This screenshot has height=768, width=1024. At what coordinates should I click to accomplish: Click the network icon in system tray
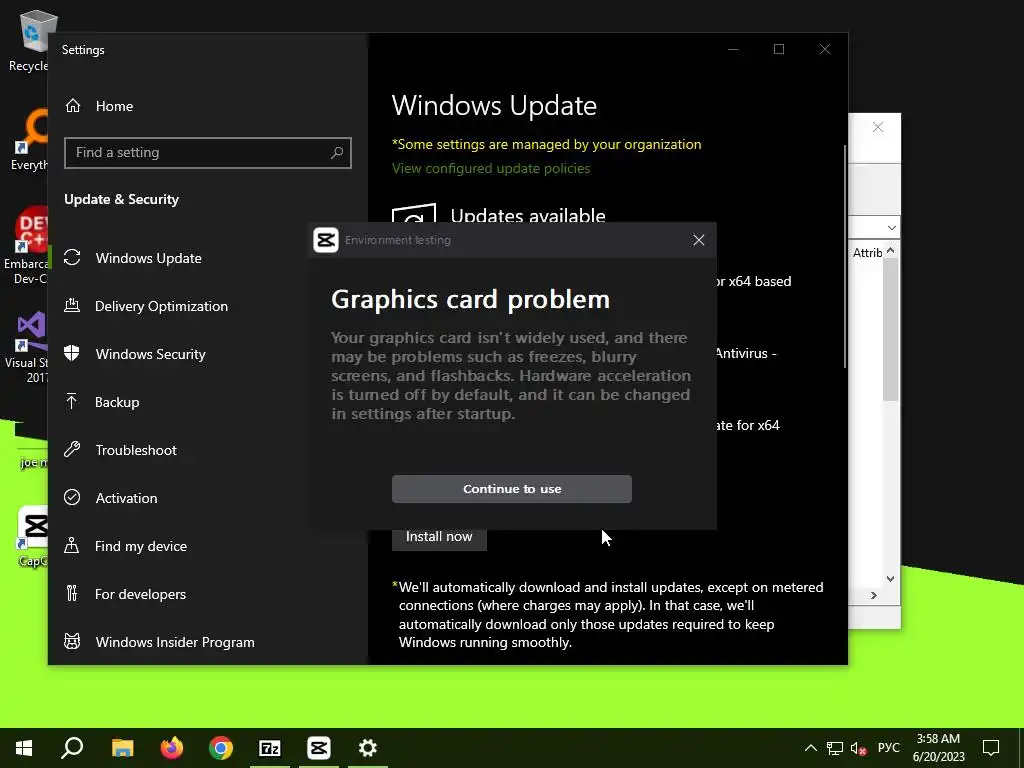834,748
